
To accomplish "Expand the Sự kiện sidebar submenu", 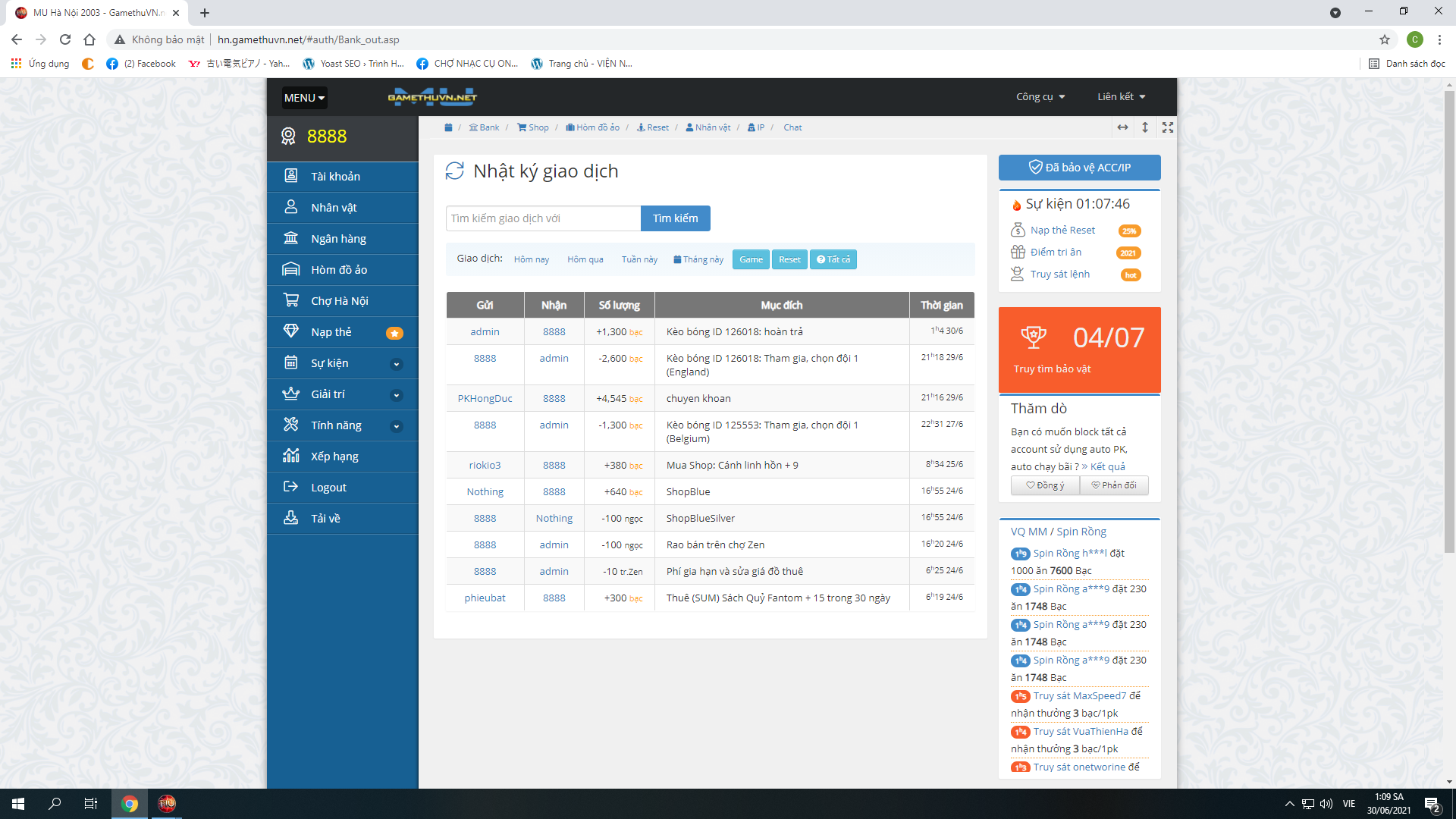I will (x=396, y=364).
